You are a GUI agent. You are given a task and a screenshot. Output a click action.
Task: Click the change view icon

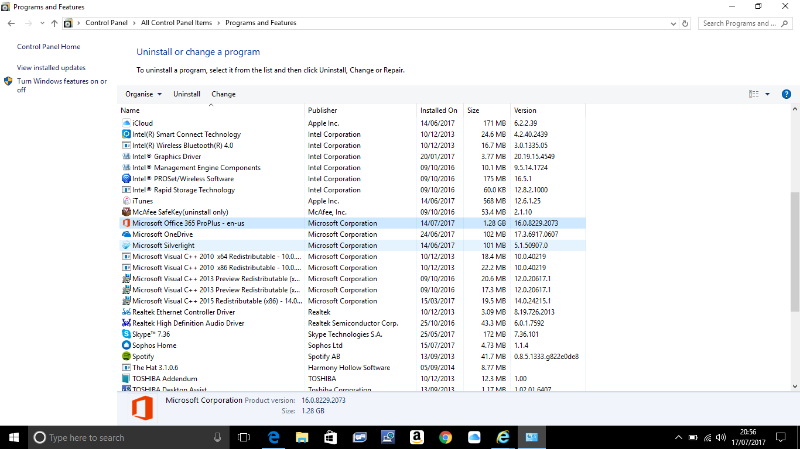click(x=754, y=94)
